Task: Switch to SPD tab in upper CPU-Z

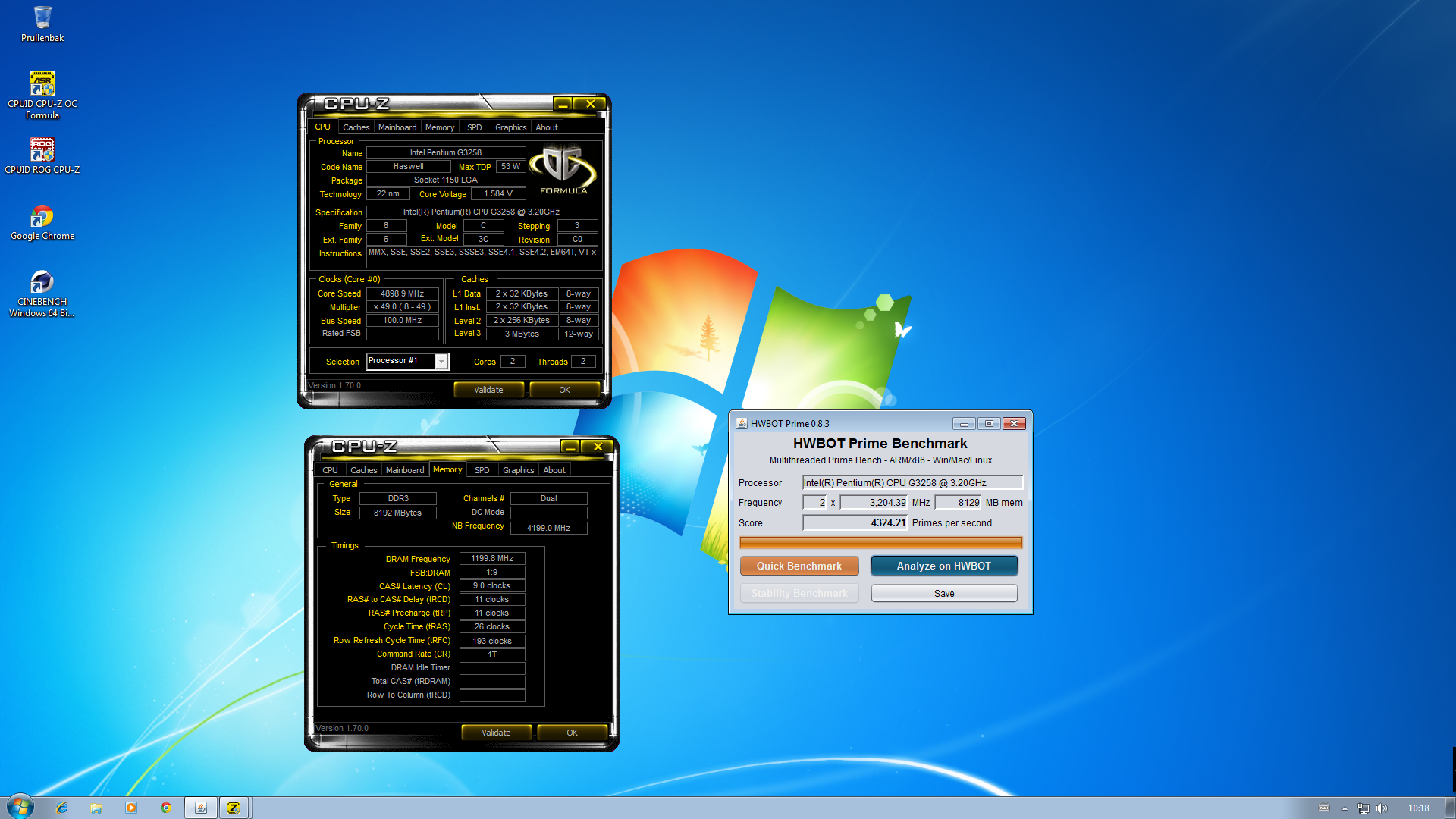Action: pyautogui.click(x=475, y=127)
